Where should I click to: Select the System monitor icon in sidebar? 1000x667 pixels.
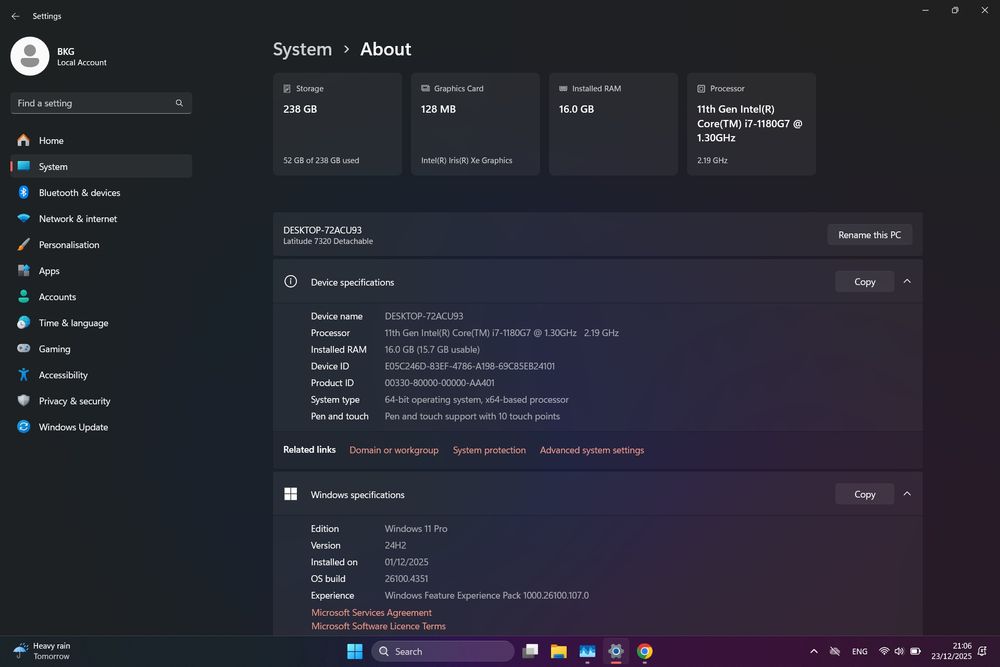click(x=24, y=166)
